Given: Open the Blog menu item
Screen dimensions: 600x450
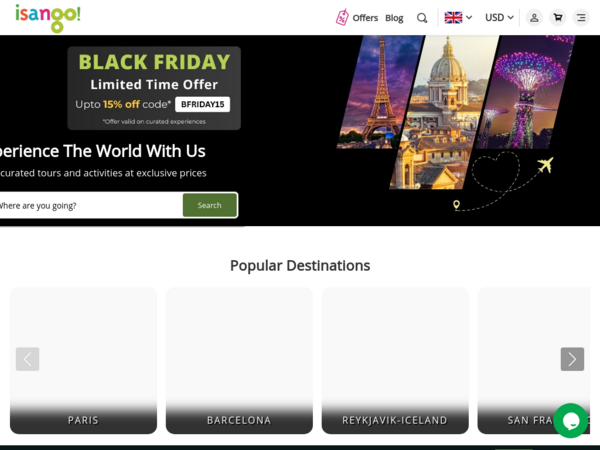Looking at the screenshot, I should point(394,18).
